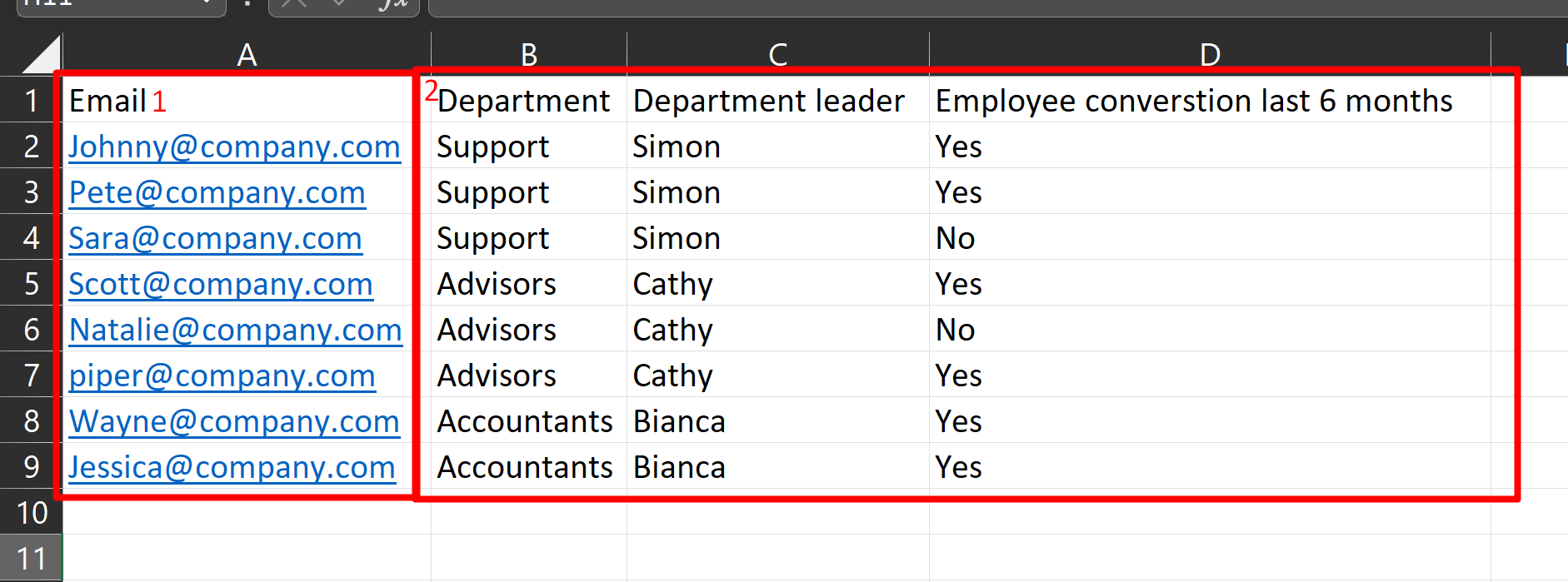Select Cathy cell in row 5
The width and height of the screenshot is (1568, 582).
pyautogui.click(x=778, y=283)
